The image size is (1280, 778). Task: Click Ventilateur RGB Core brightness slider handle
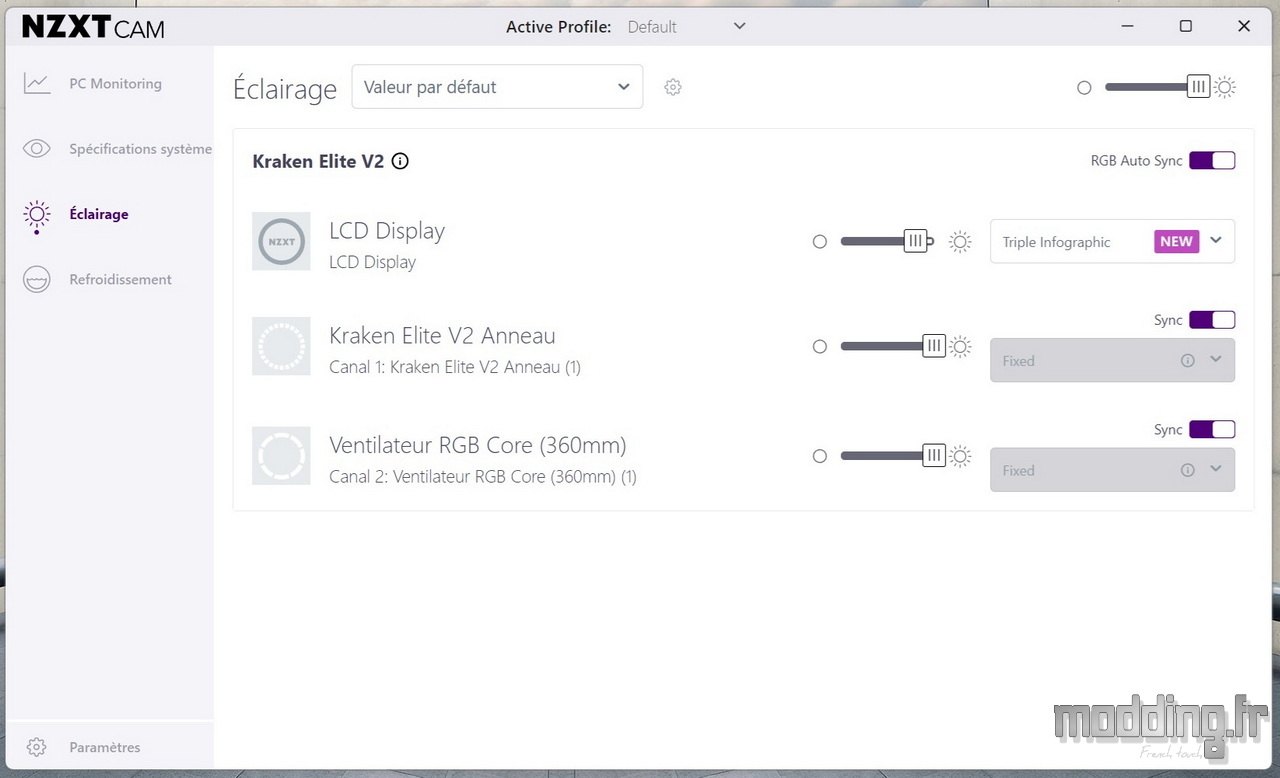(x=934, y=456)
